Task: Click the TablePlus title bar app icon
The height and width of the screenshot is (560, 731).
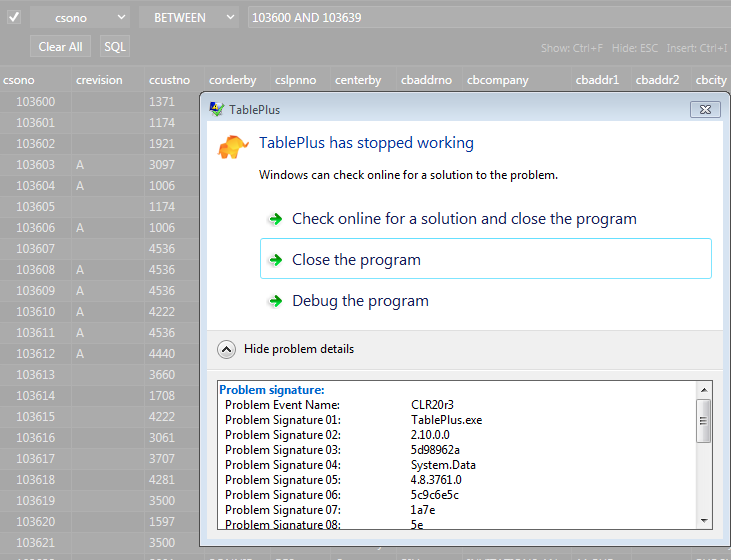Action: tap(216, 110)
